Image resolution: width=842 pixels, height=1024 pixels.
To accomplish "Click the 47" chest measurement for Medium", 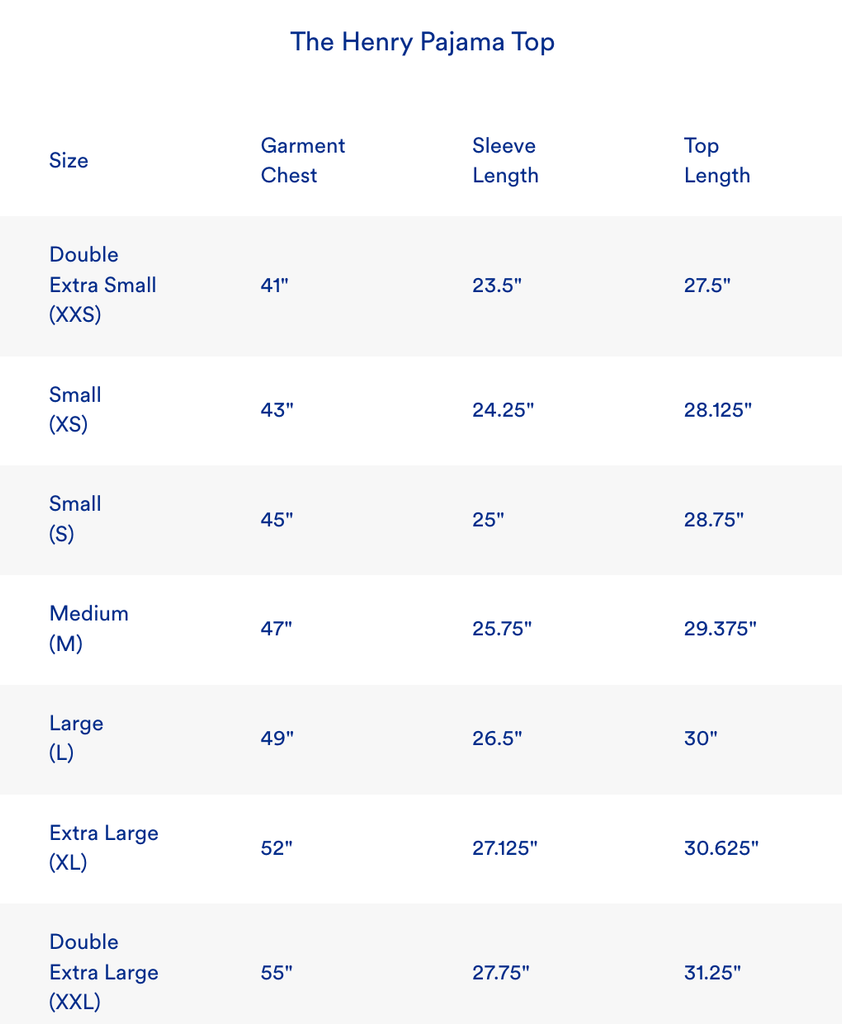I will point(276,629).
